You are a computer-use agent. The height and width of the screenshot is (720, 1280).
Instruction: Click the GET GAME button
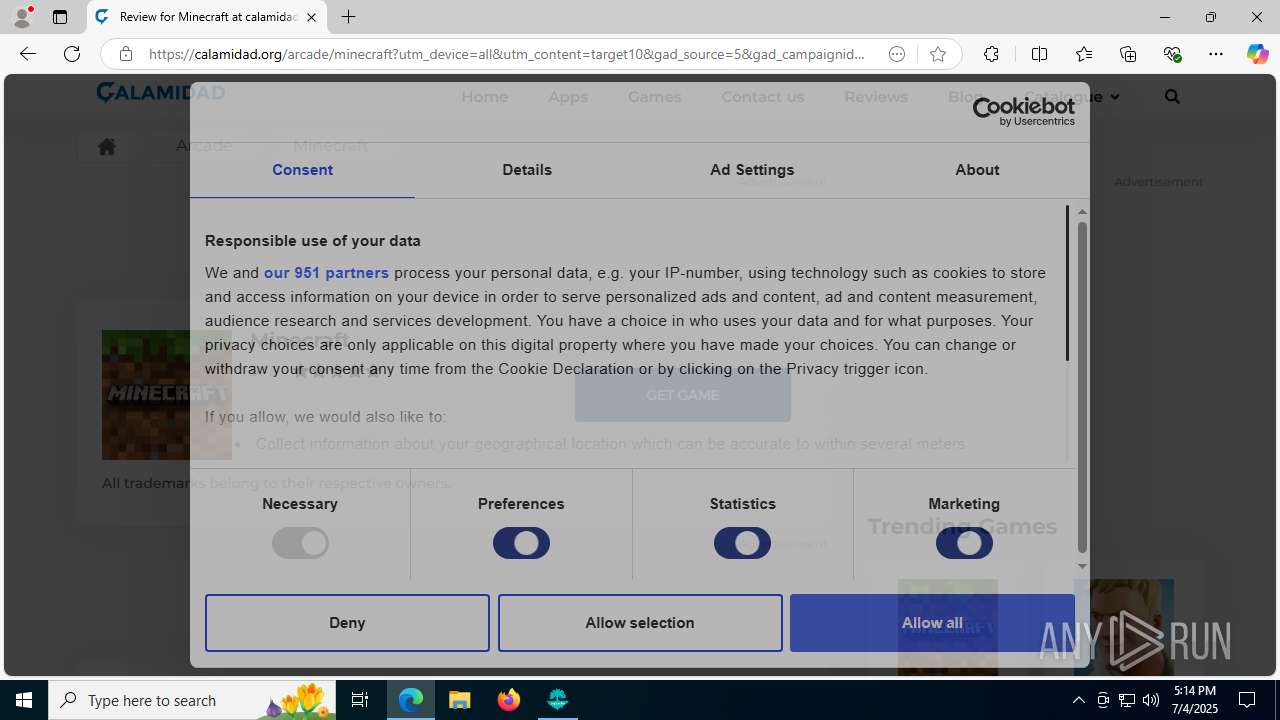682,395
